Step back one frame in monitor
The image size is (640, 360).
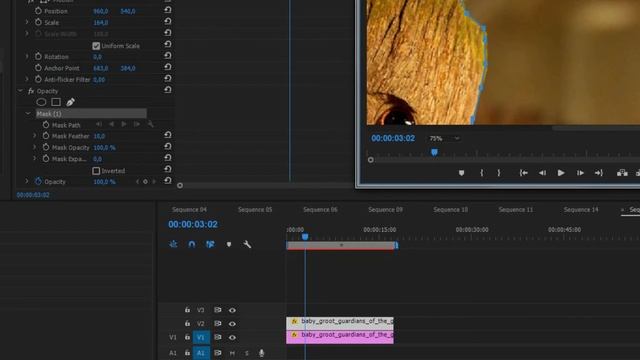pos(542,173)
